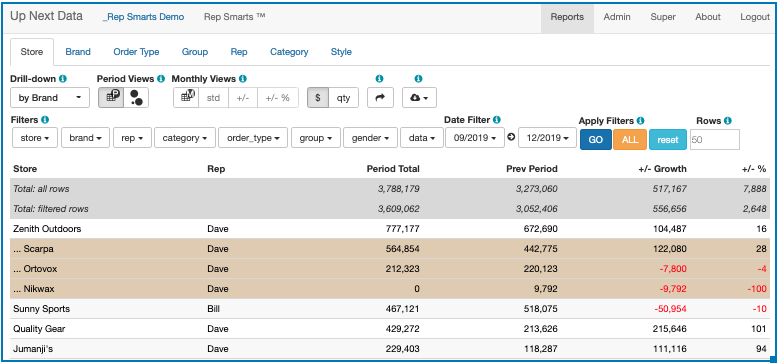Switch values to qty
The height and width of the screenshot is (363, 777).
[343, 98]
